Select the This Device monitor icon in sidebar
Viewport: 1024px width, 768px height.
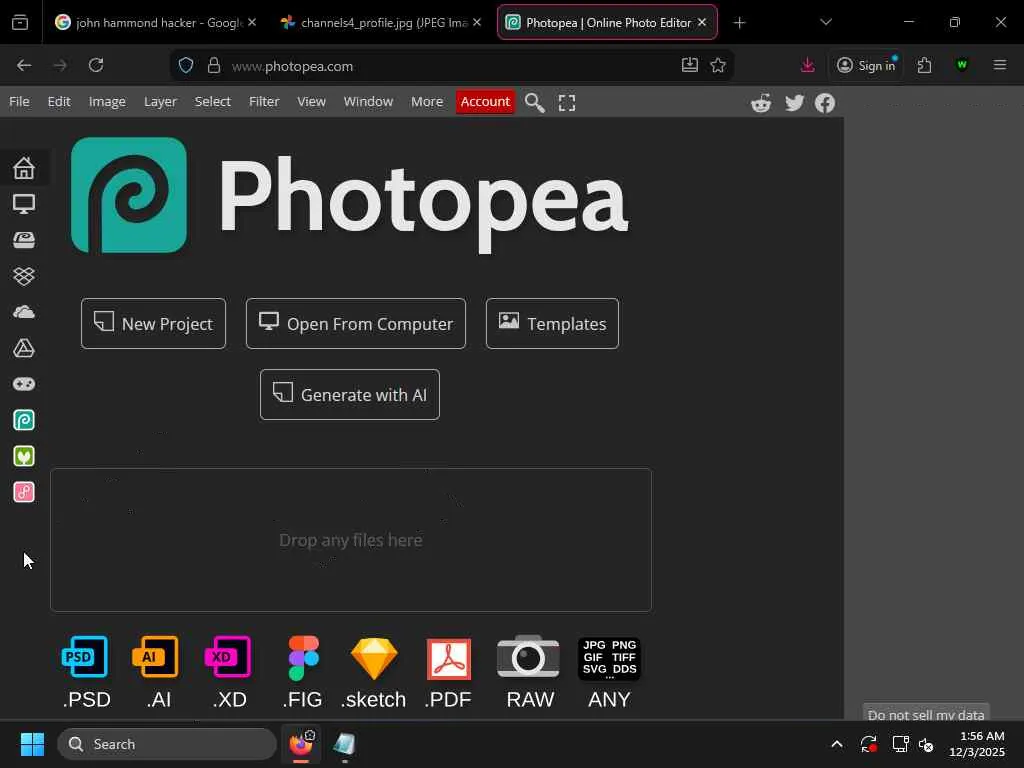click(x=24, y=204)
